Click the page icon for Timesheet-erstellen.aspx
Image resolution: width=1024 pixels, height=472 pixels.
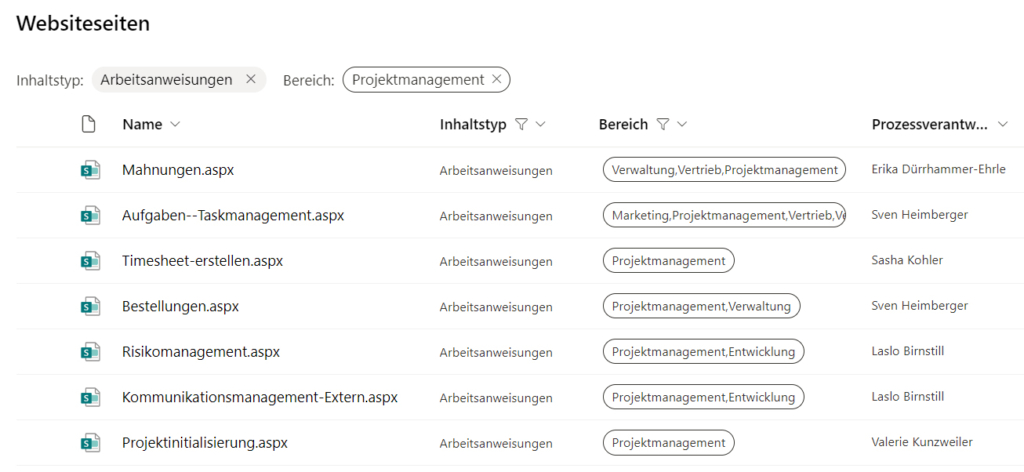(89, 261)
